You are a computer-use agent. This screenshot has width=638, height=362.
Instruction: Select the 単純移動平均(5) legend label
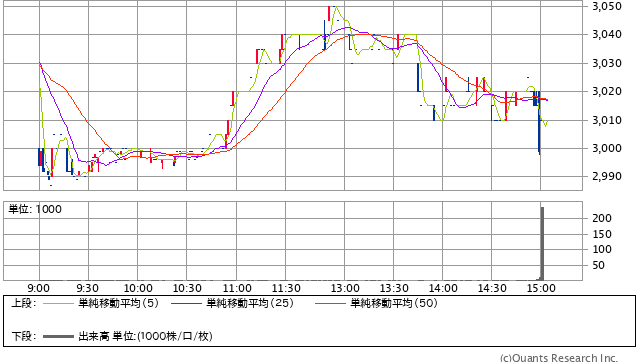[x=118, y=303]
